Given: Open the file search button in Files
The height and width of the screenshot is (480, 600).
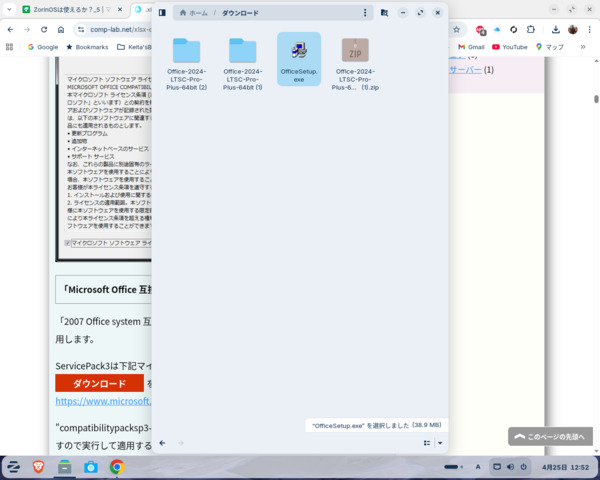Looking at the screenshot, I should (384, 13).
